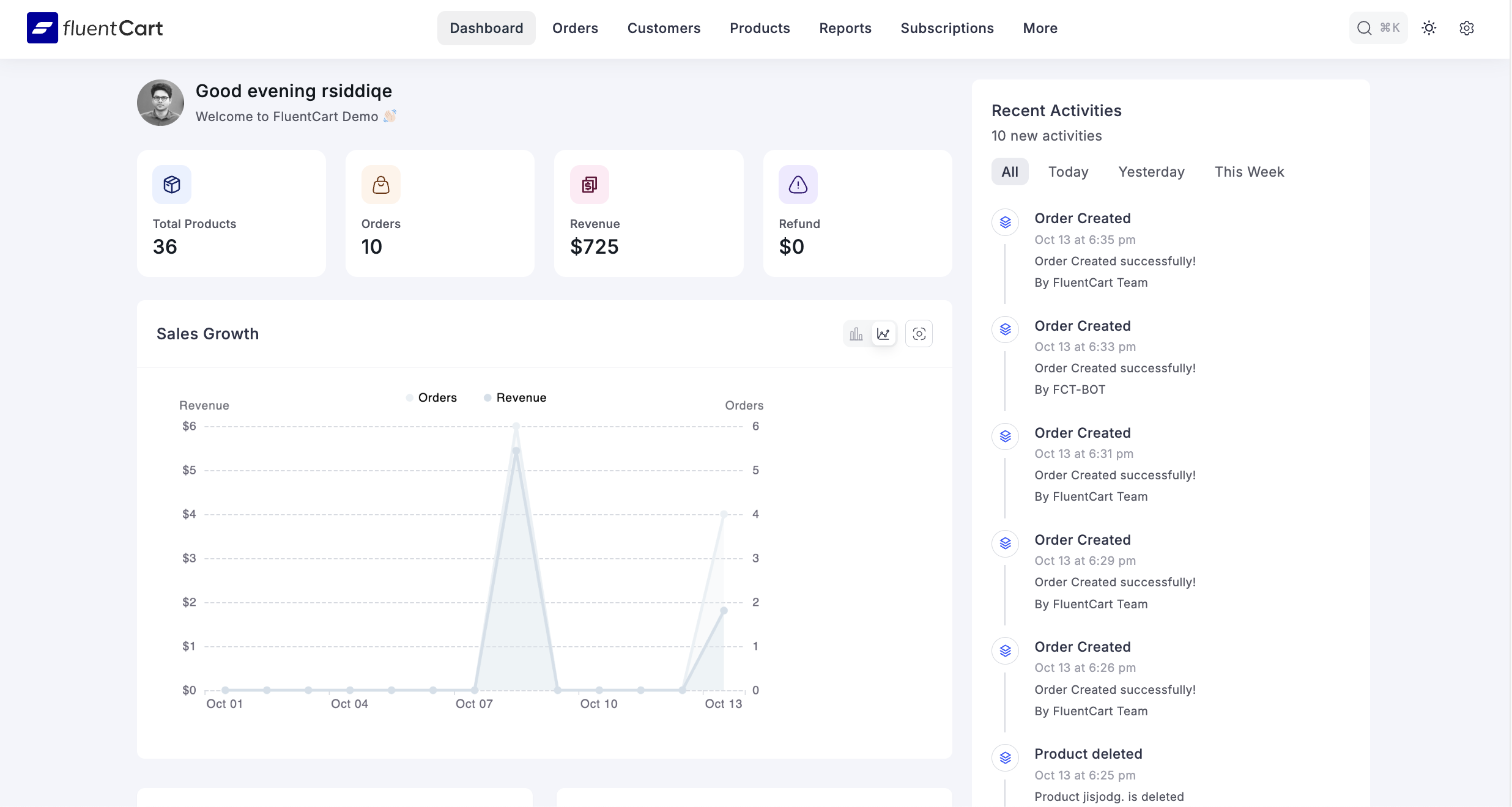Click the Orders shopping bag icon
The image size is (1512, 807).
click(x=380, y=185)
